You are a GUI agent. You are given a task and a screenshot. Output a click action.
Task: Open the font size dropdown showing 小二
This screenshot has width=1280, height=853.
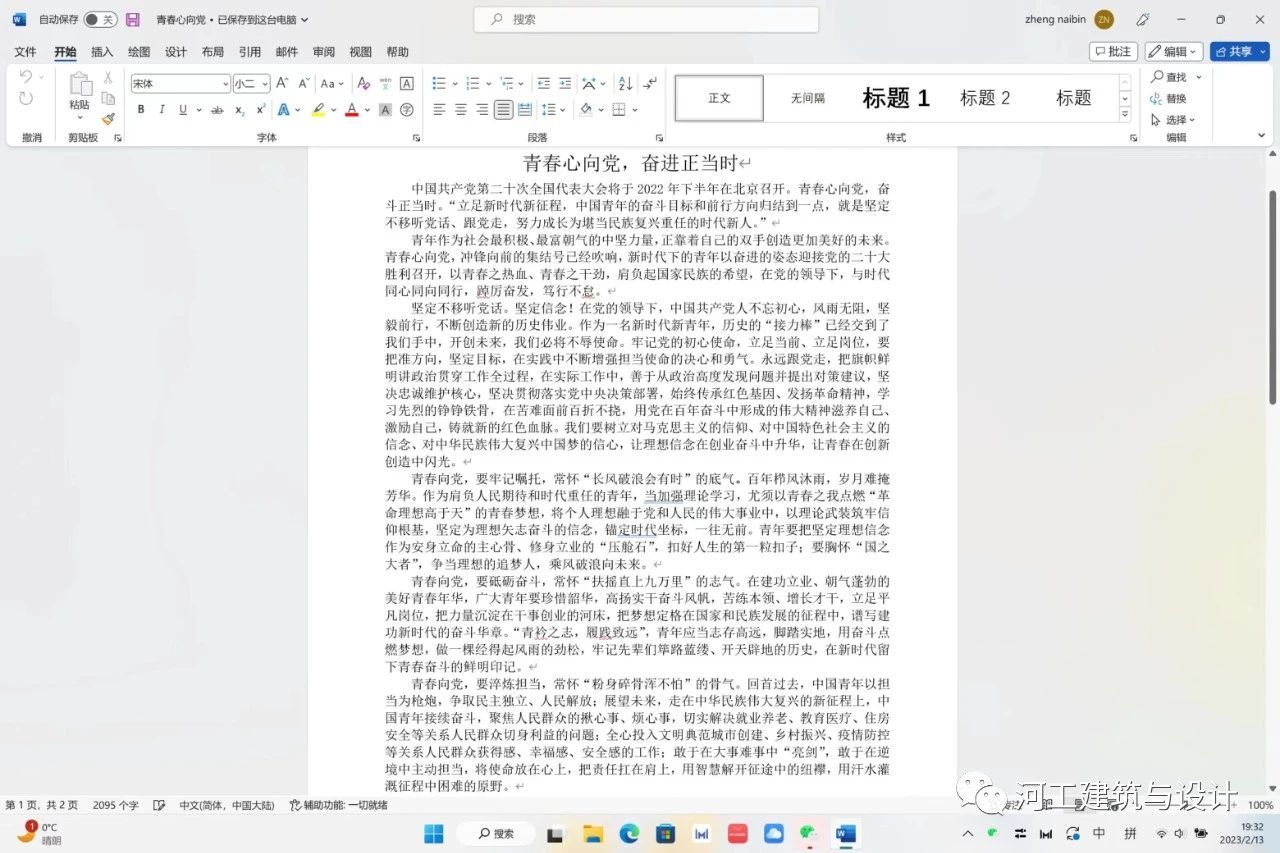click(251, 84)
